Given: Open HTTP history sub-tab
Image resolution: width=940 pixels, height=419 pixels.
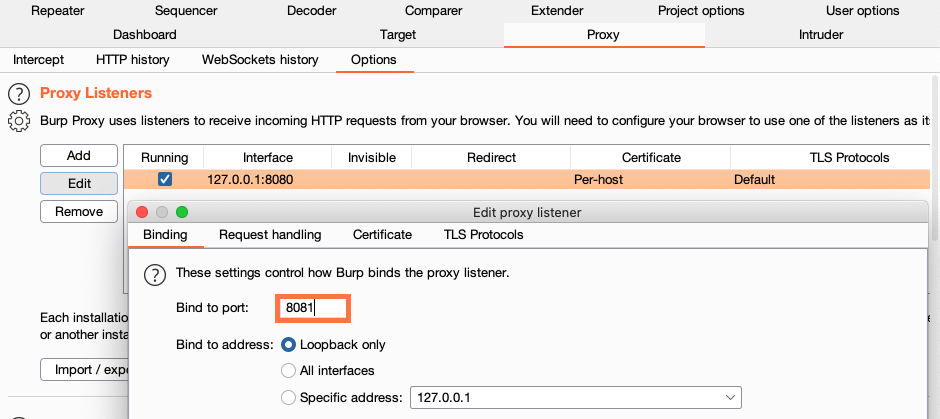Looking at the screenshot, I should pyautogui.click(x=132, y=60).
